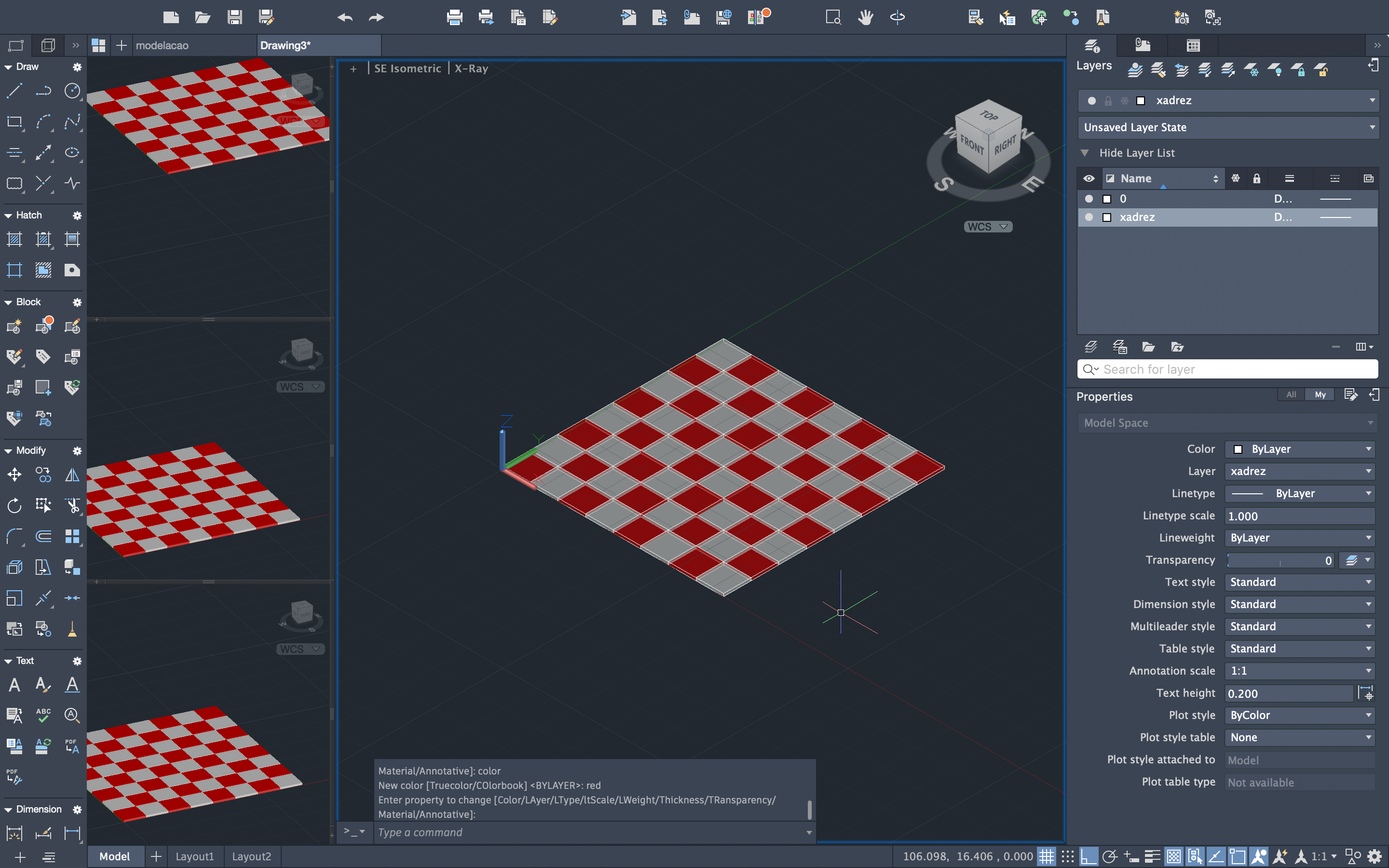Screen dimensions: 1389x868
Task: Click the RIGHT face of ViewCube
Action: [x=1005, y=144]
